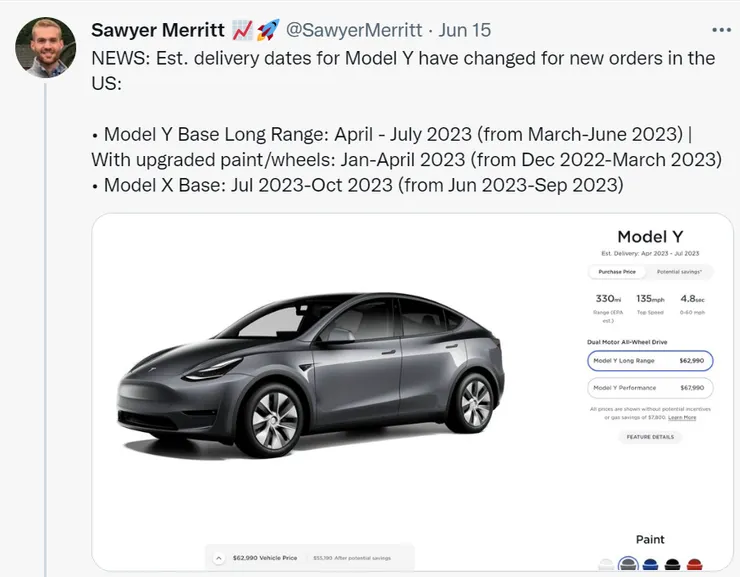Choose the grey paint swatch
740x577 pixels.
point(628,566)
